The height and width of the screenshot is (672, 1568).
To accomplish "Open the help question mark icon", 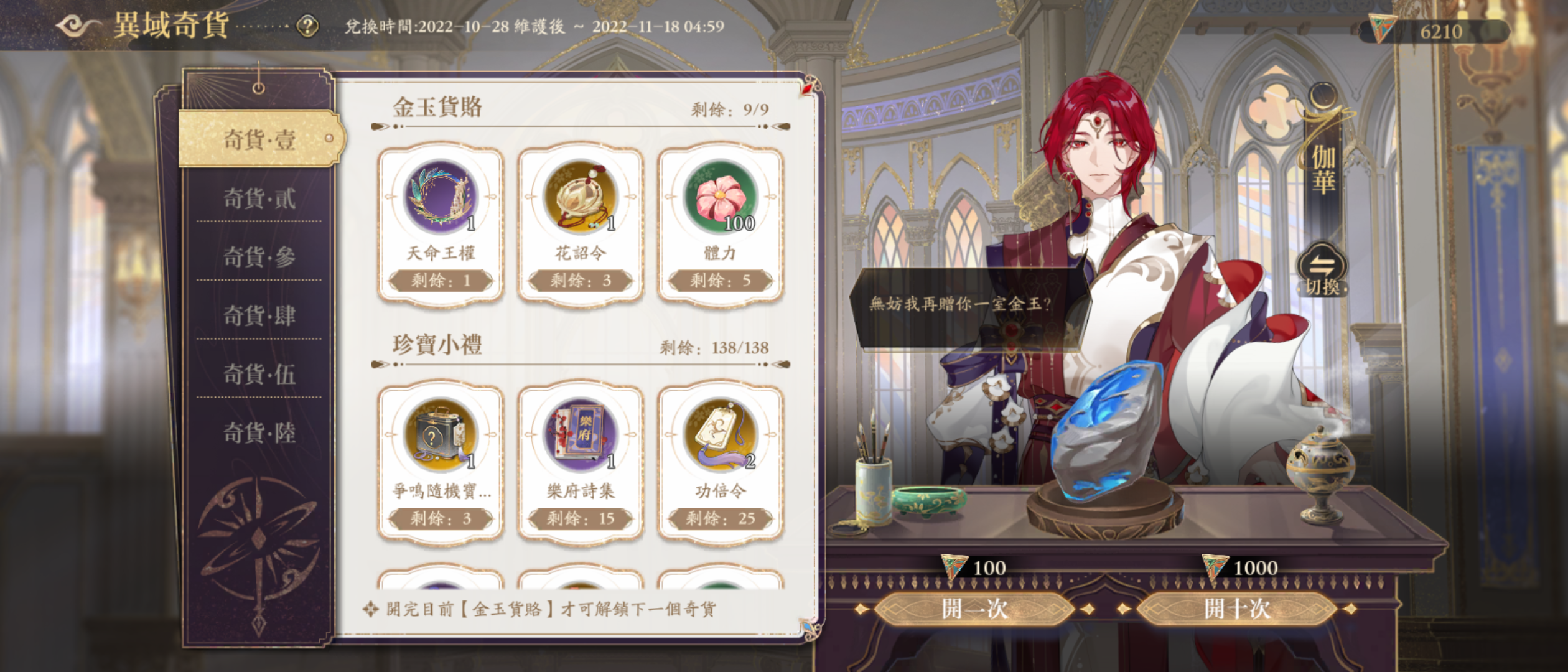I will click(x=307, y=27).
